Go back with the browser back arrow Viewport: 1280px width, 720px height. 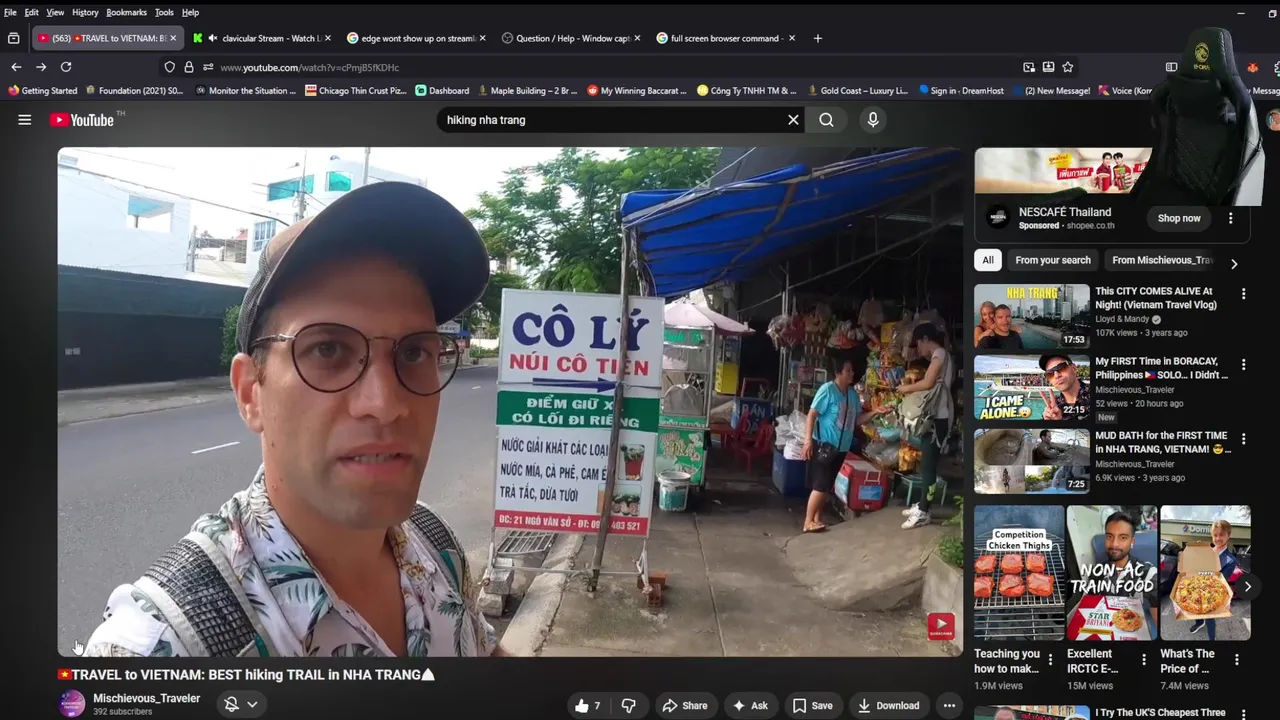coord(16,67)
